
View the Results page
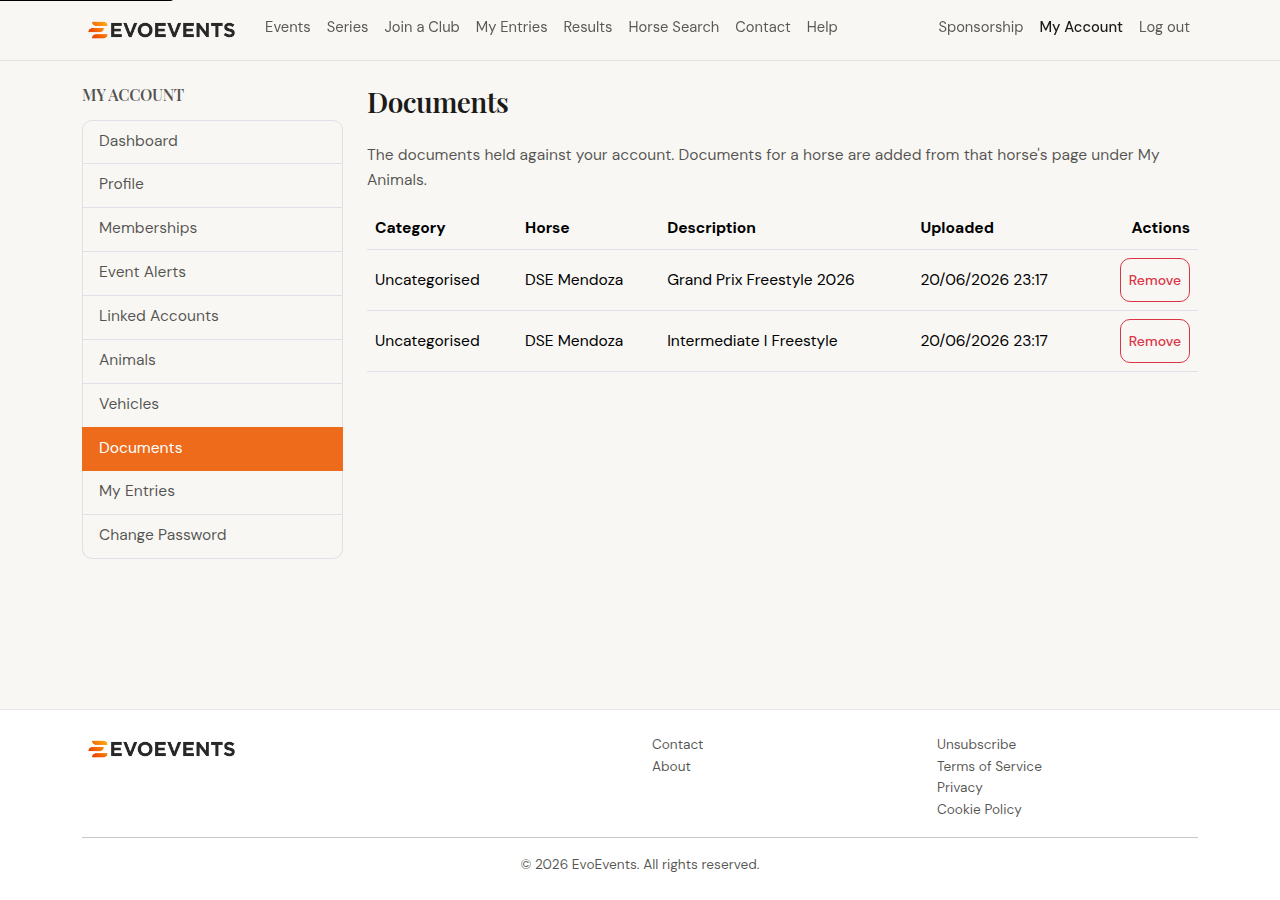point(587,27)
